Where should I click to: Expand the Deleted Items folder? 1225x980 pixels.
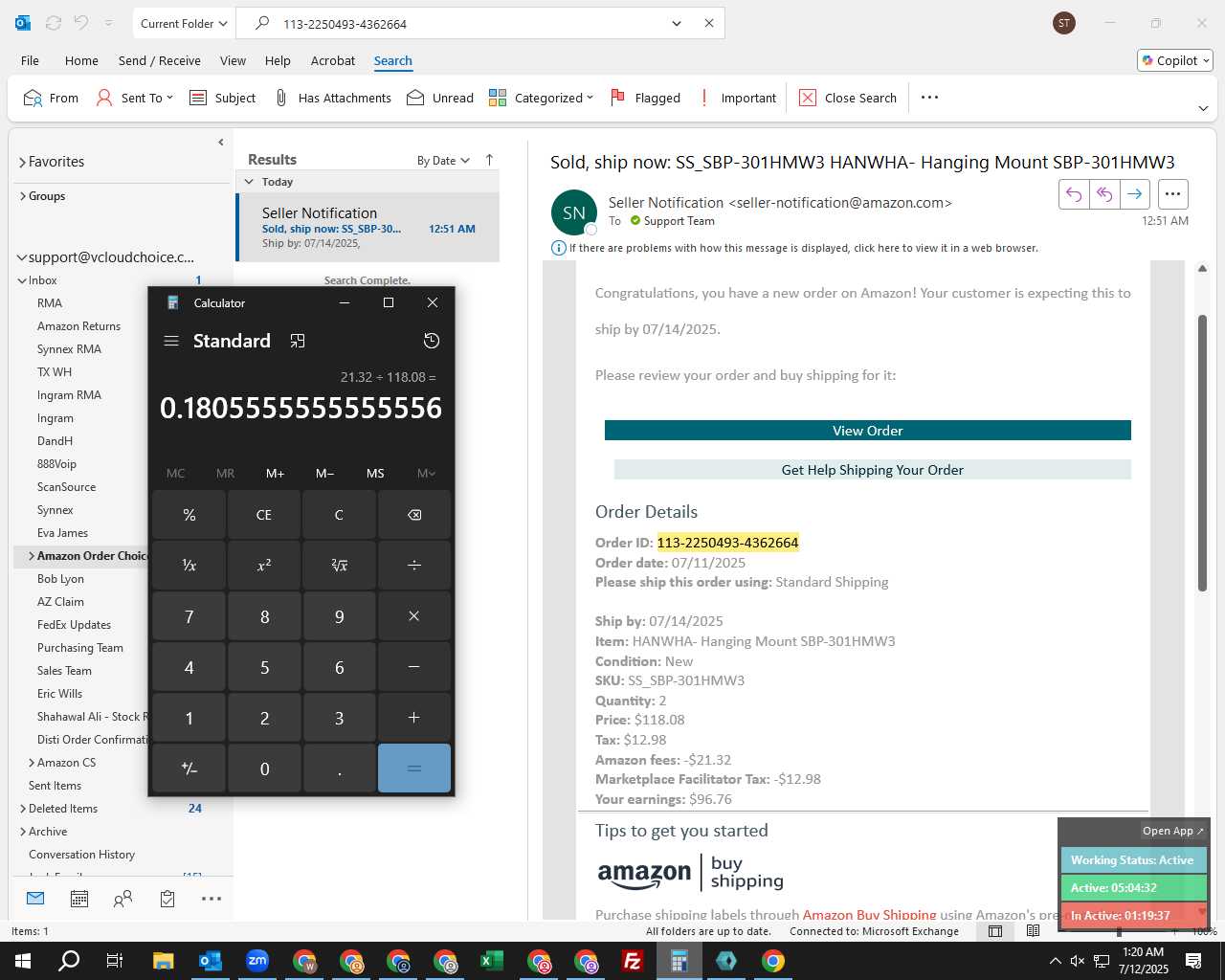22,809
